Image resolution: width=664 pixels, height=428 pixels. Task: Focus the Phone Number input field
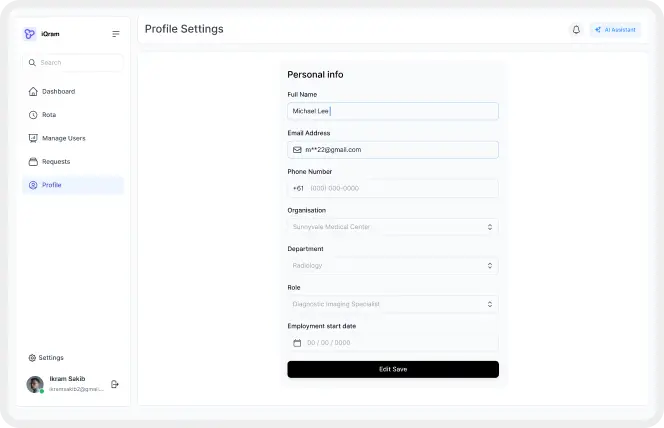pyautogui.click(x=393, y=188)
